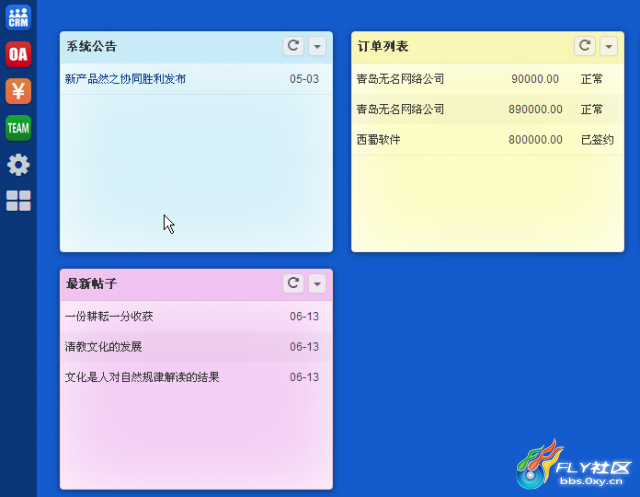This screenshot has height=497, width=640.
Task: Open the CRM module icon
Action: [x=18, y=18]
